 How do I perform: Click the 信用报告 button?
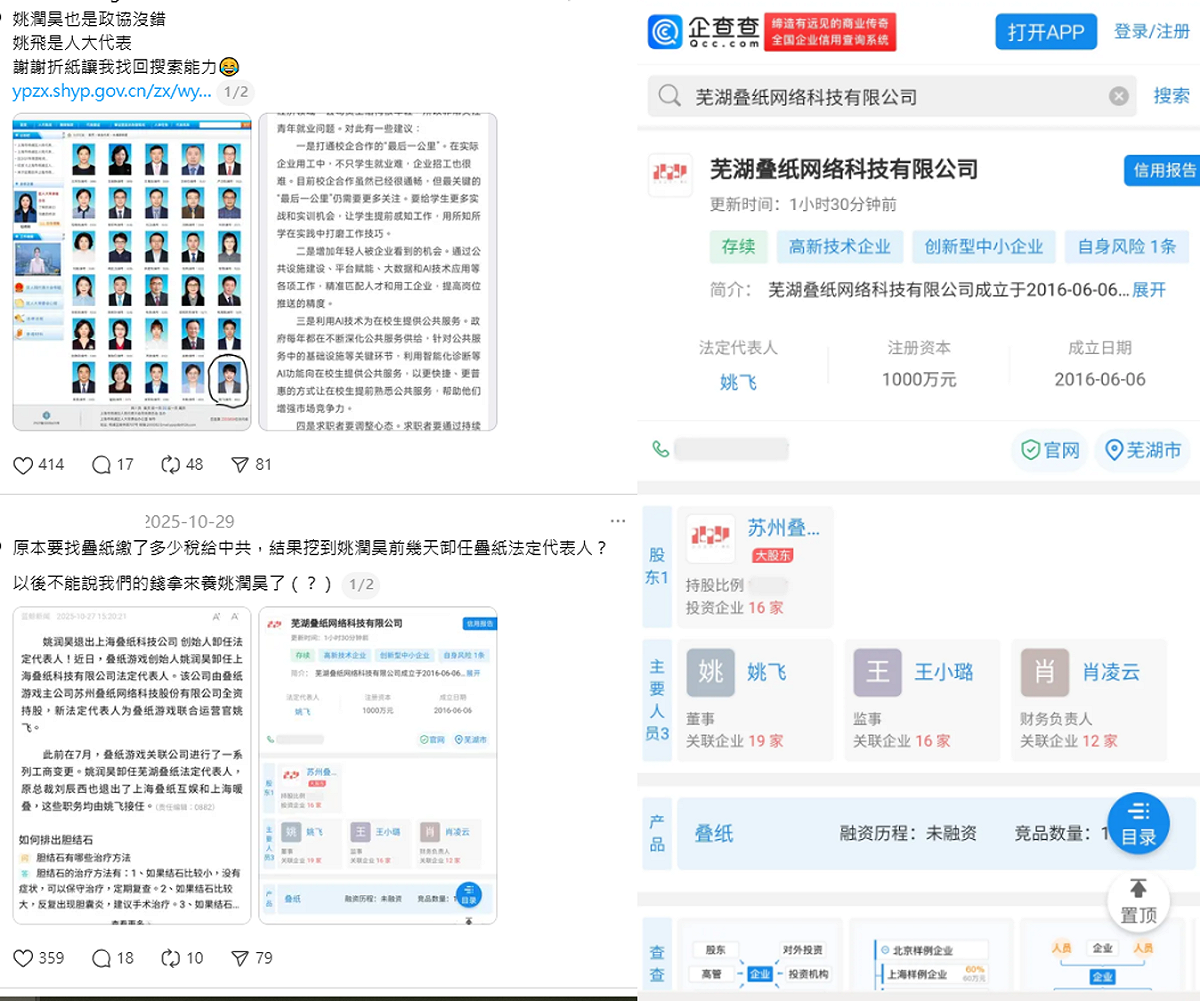click(x=1162, y=170)
